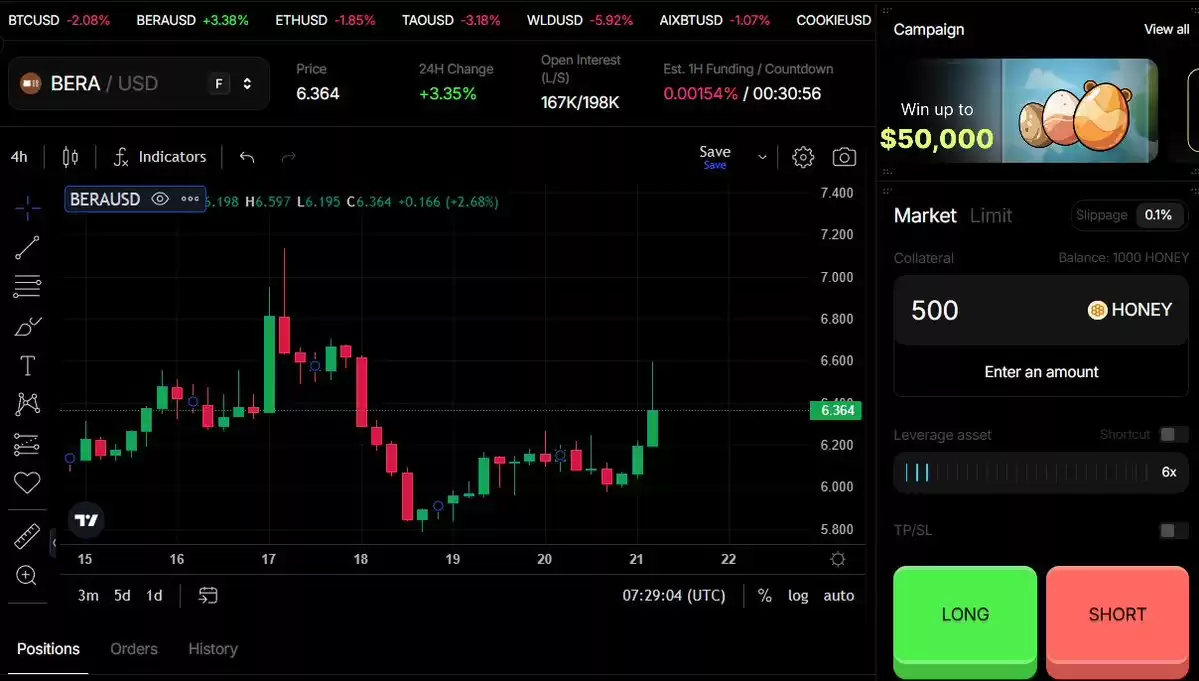
Task: Activate the zoom in tool
Action: [27, 576]
